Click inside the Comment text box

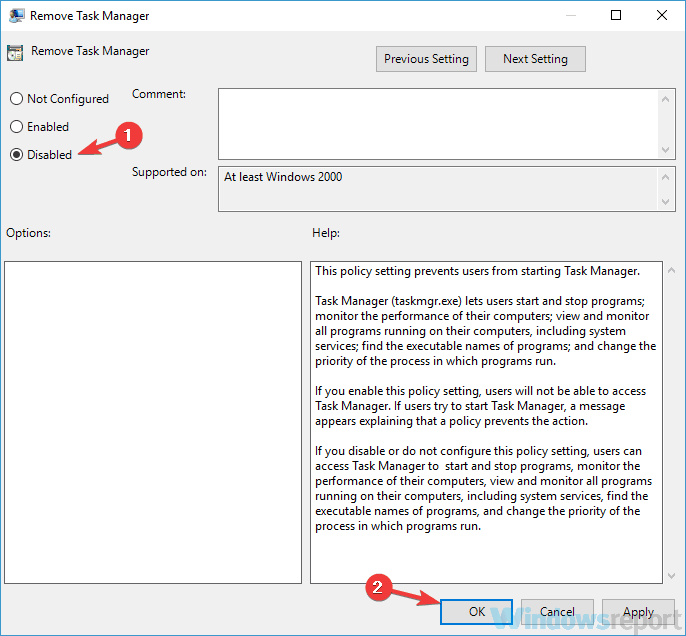[x=438, y=124]
